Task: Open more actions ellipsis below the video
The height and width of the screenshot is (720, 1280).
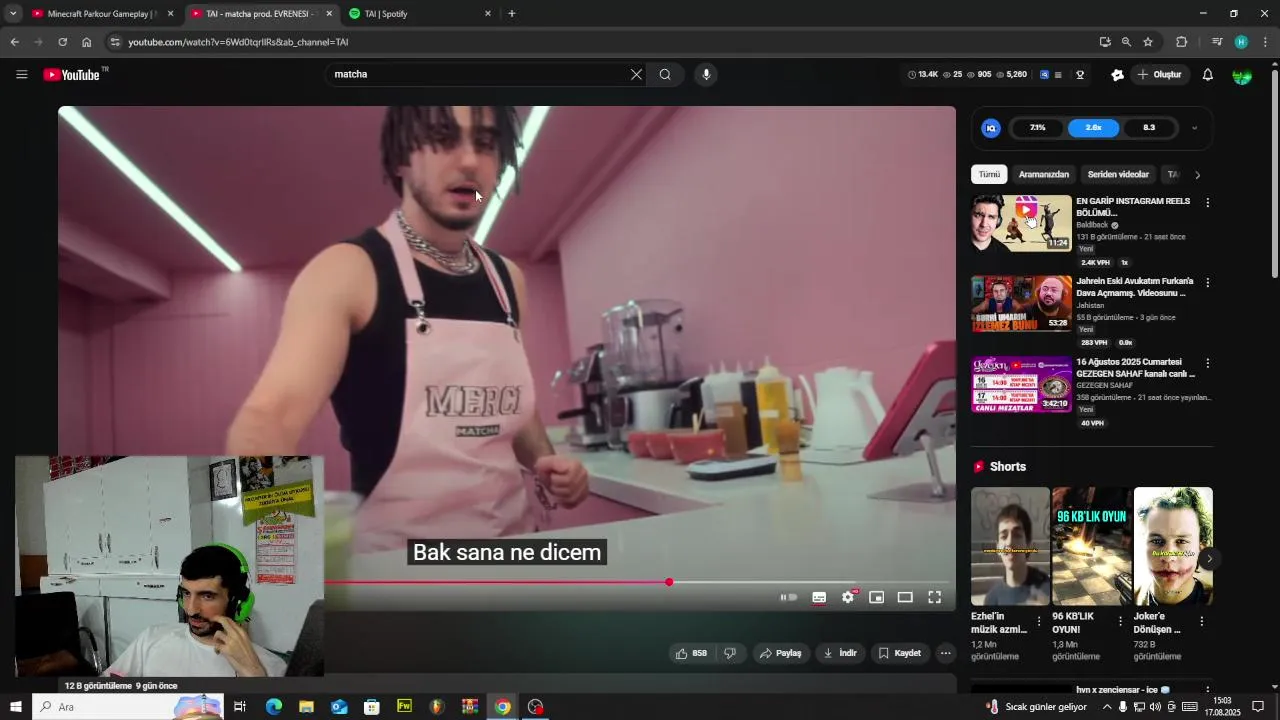Action: [x=945, y=653]
